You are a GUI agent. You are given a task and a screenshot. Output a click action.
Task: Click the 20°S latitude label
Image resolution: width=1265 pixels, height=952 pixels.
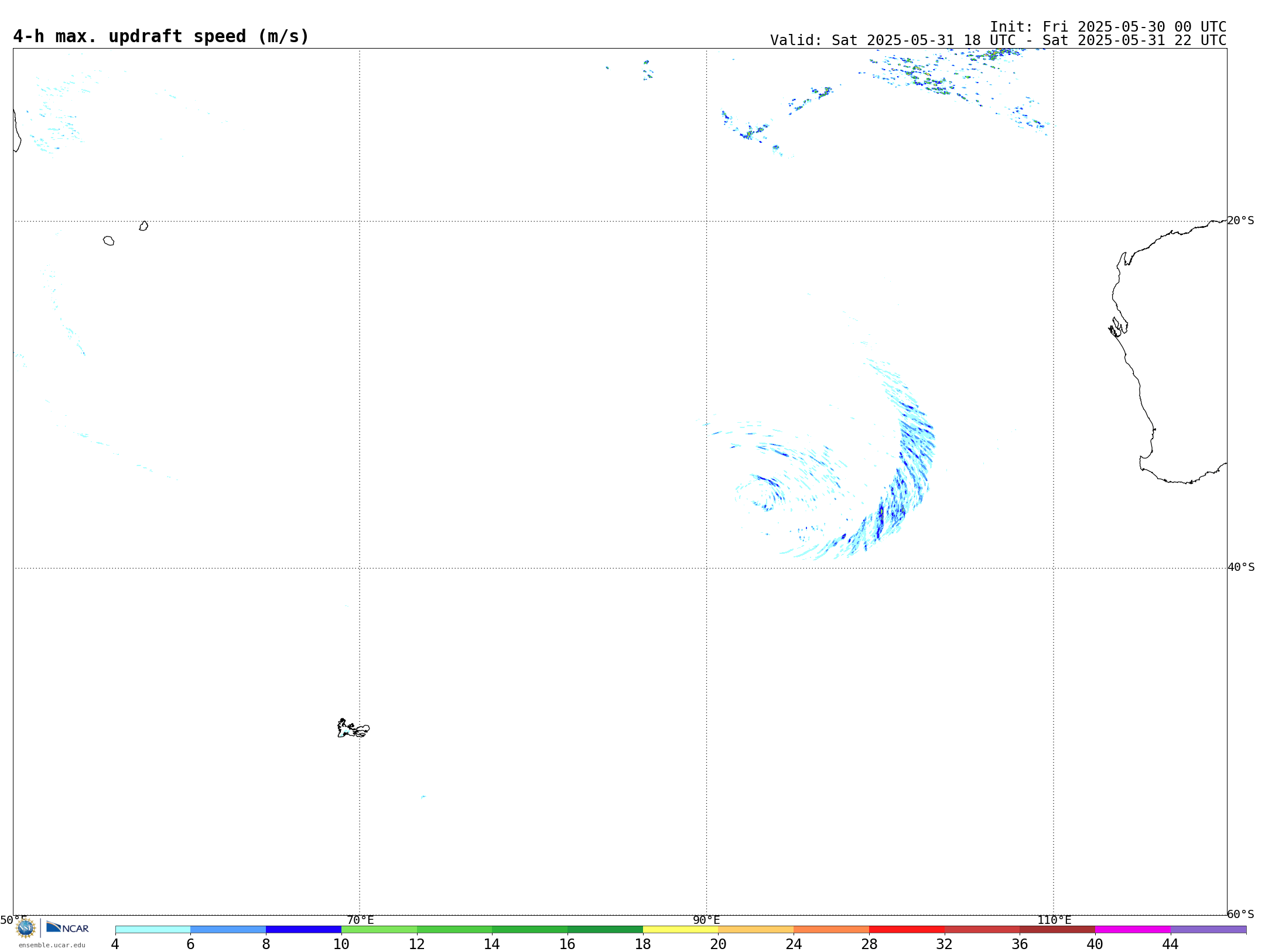coord(1241,221)
